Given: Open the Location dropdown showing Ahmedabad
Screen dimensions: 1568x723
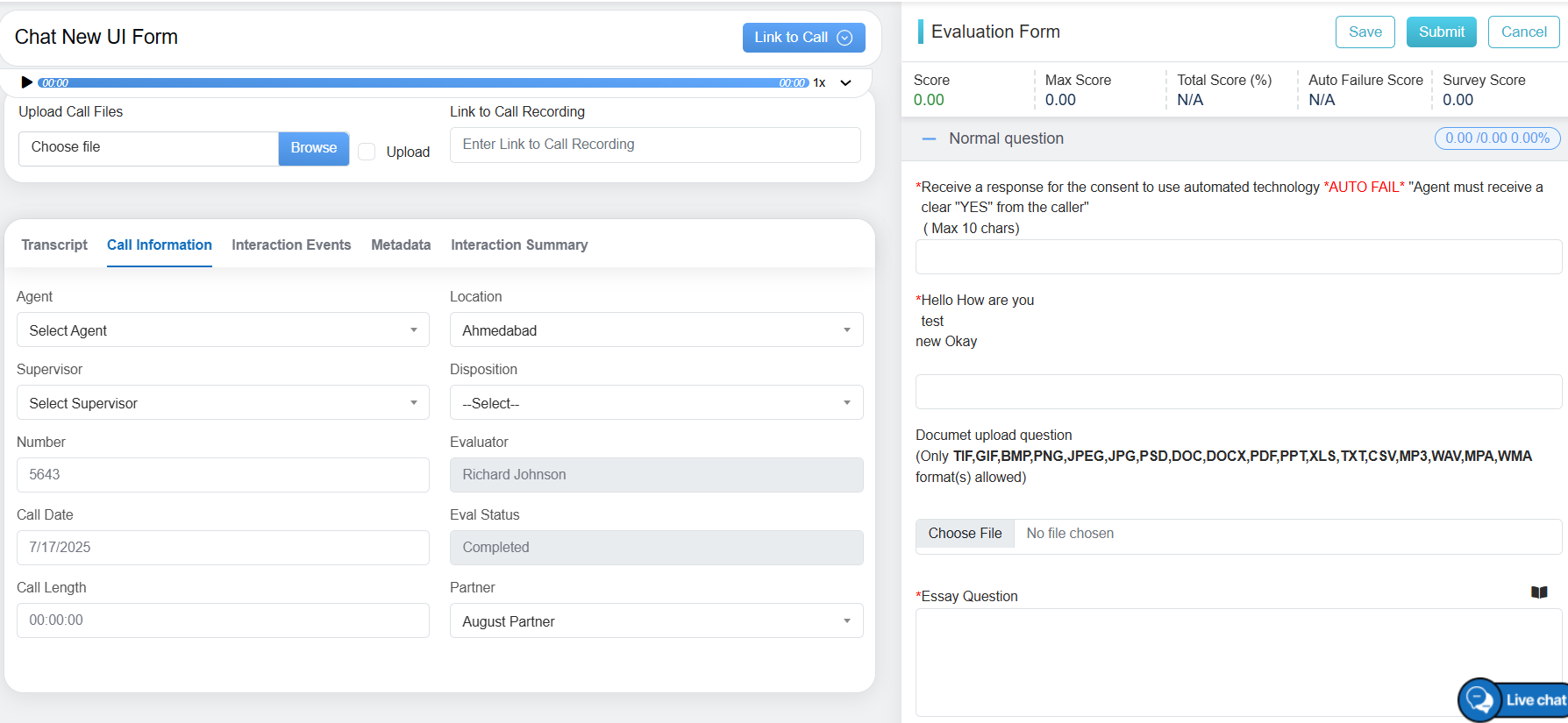Looking at the screenshot, I should coord(656,330).
